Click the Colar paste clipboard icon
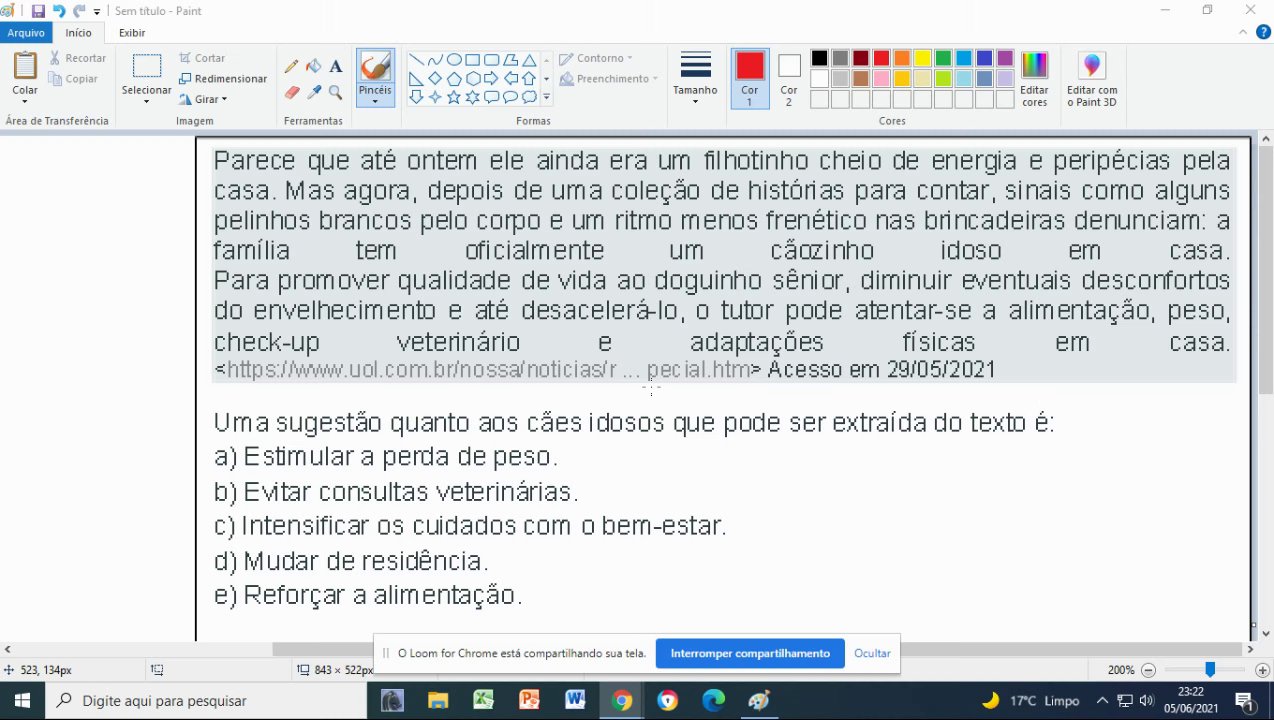1274x720 pixels. coord(25,66)
